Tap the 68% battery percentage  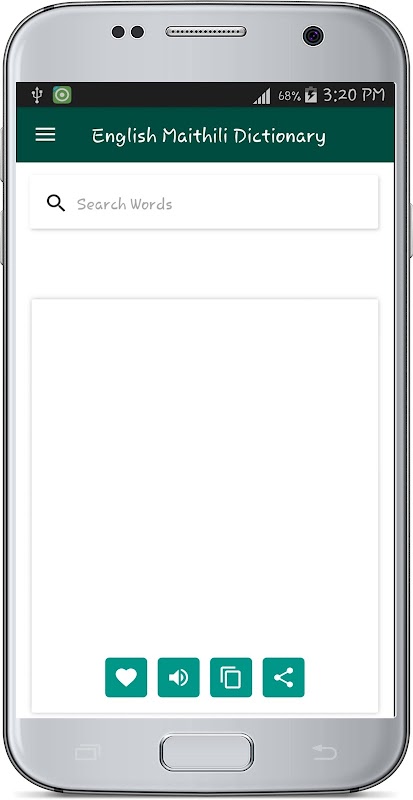289,95
